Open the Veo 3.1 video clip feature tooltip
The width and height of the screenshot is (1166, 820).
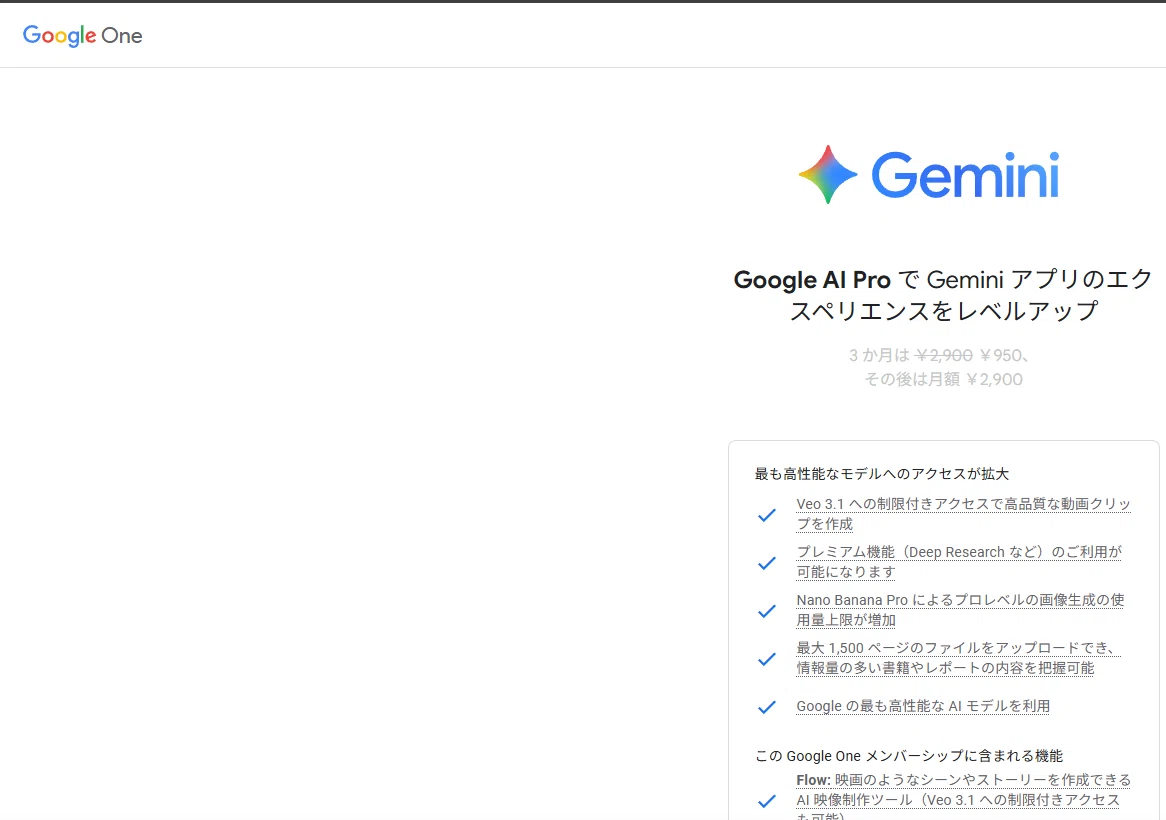(x=963, y=514)
